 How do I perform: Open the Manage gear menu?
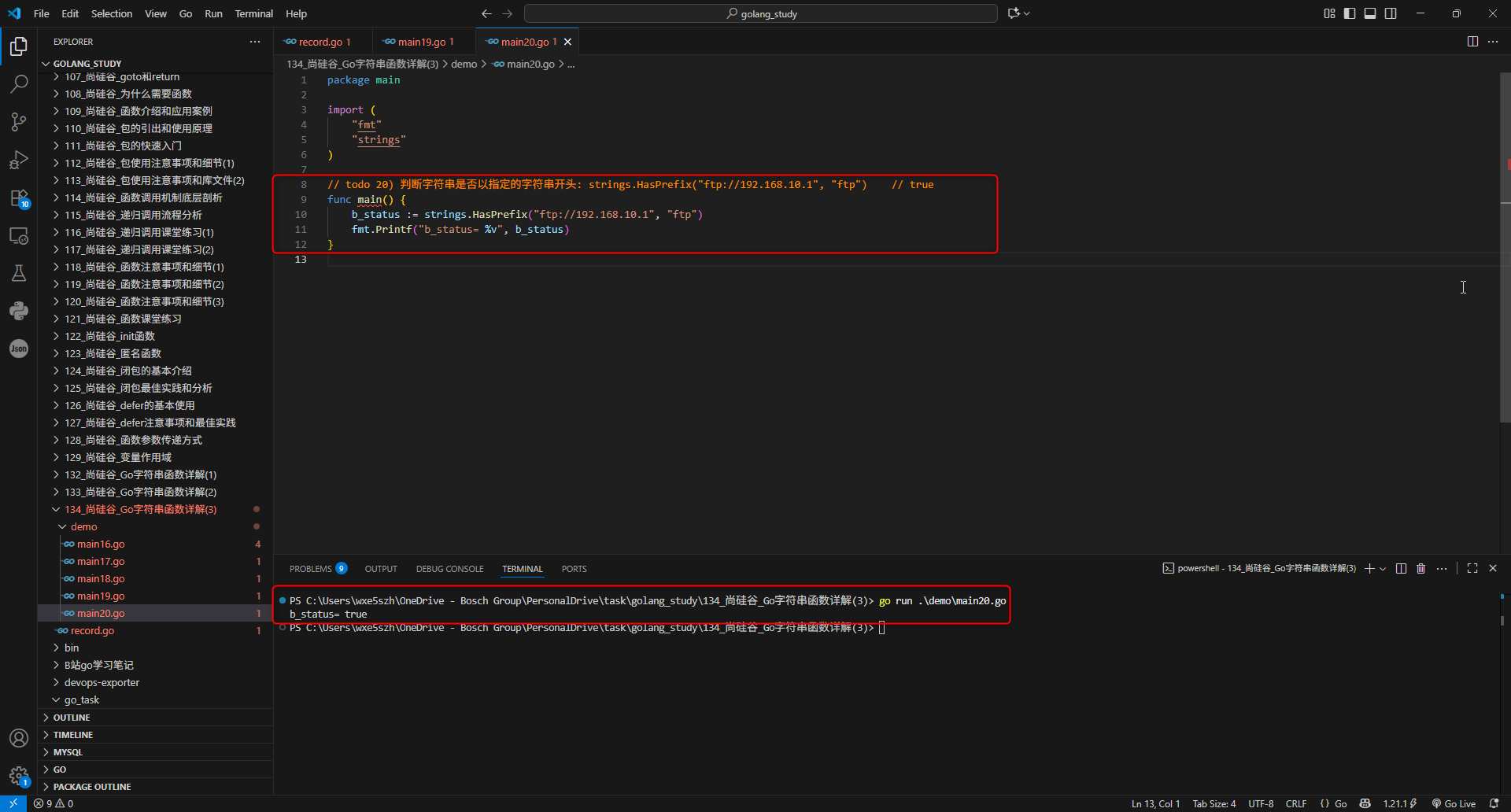(x=19, y=776)
